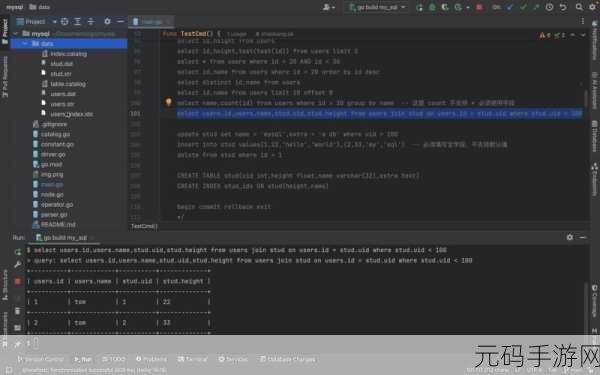Click the red Stop button in the top toolbar
Viewport: 600px width, 375px height.
479,7
